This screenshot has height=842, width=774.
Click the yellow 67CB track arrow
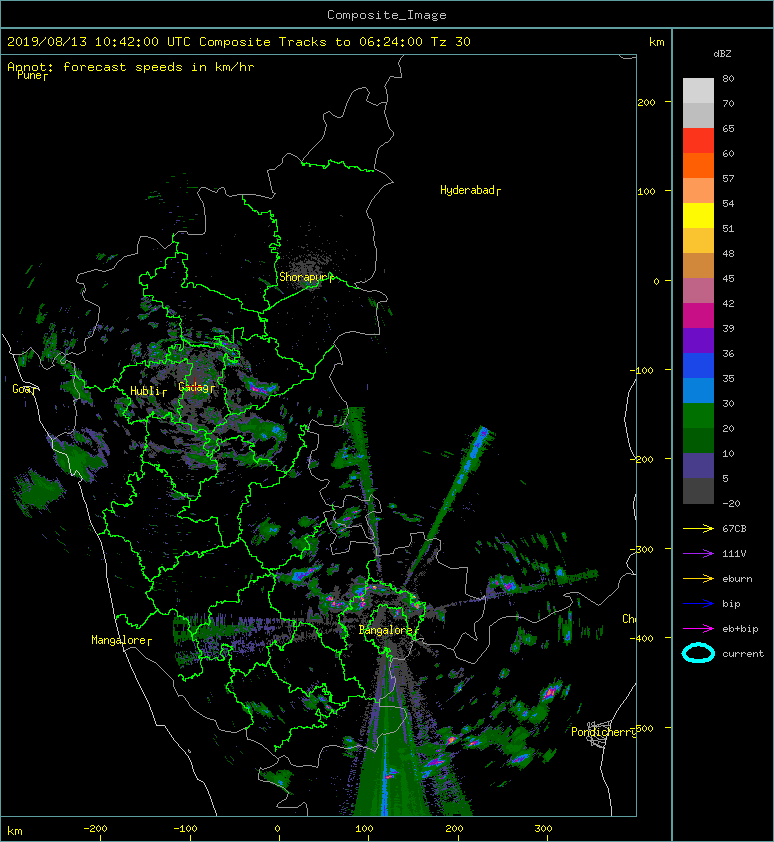698,529
